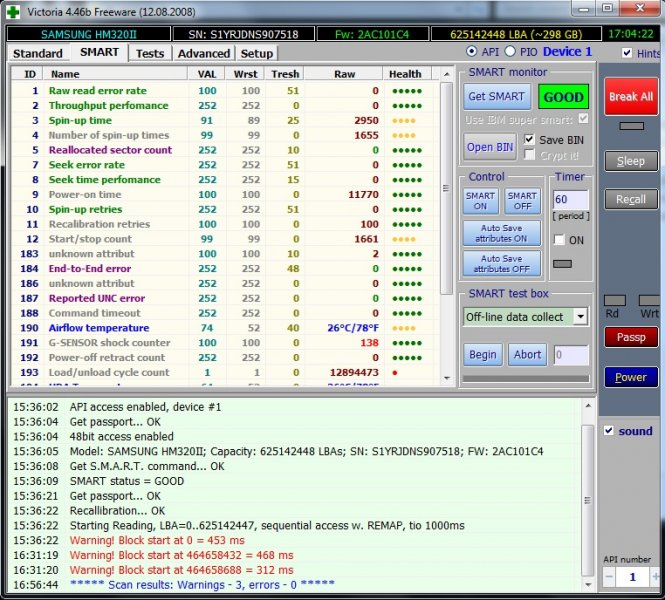Put the drive to Sleep

point(630,161)
